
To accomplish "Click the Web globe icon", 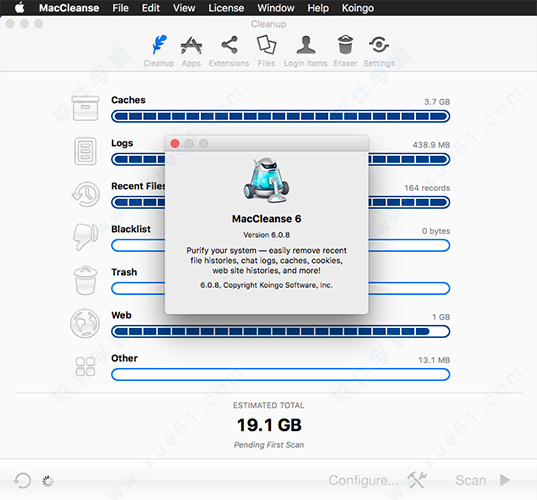I will pyautogui.click(x=85, y=323).
